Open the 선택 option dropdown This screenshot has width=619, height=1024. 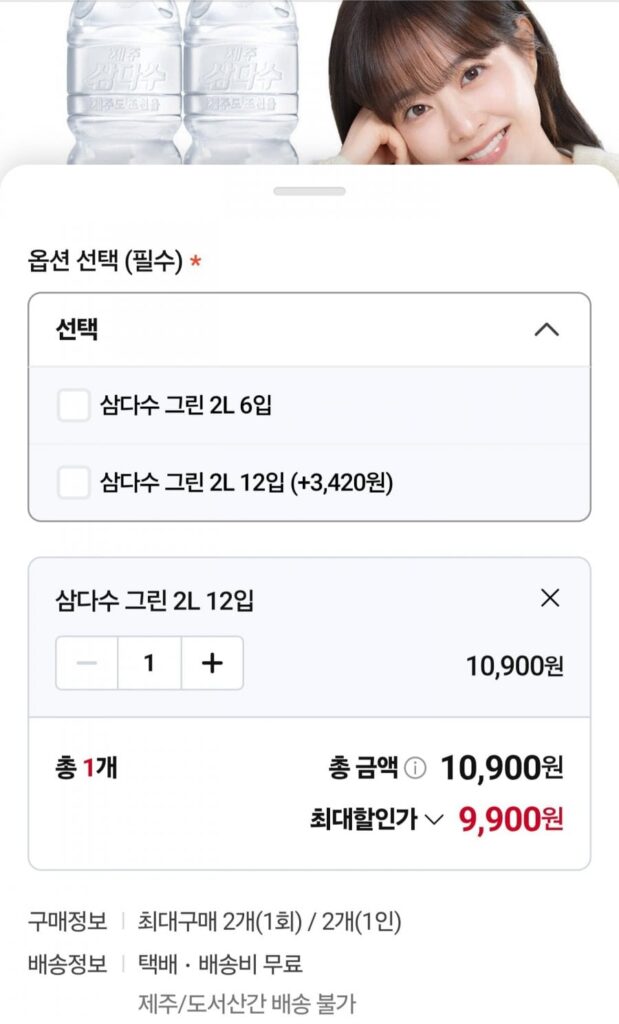(310, 330)
